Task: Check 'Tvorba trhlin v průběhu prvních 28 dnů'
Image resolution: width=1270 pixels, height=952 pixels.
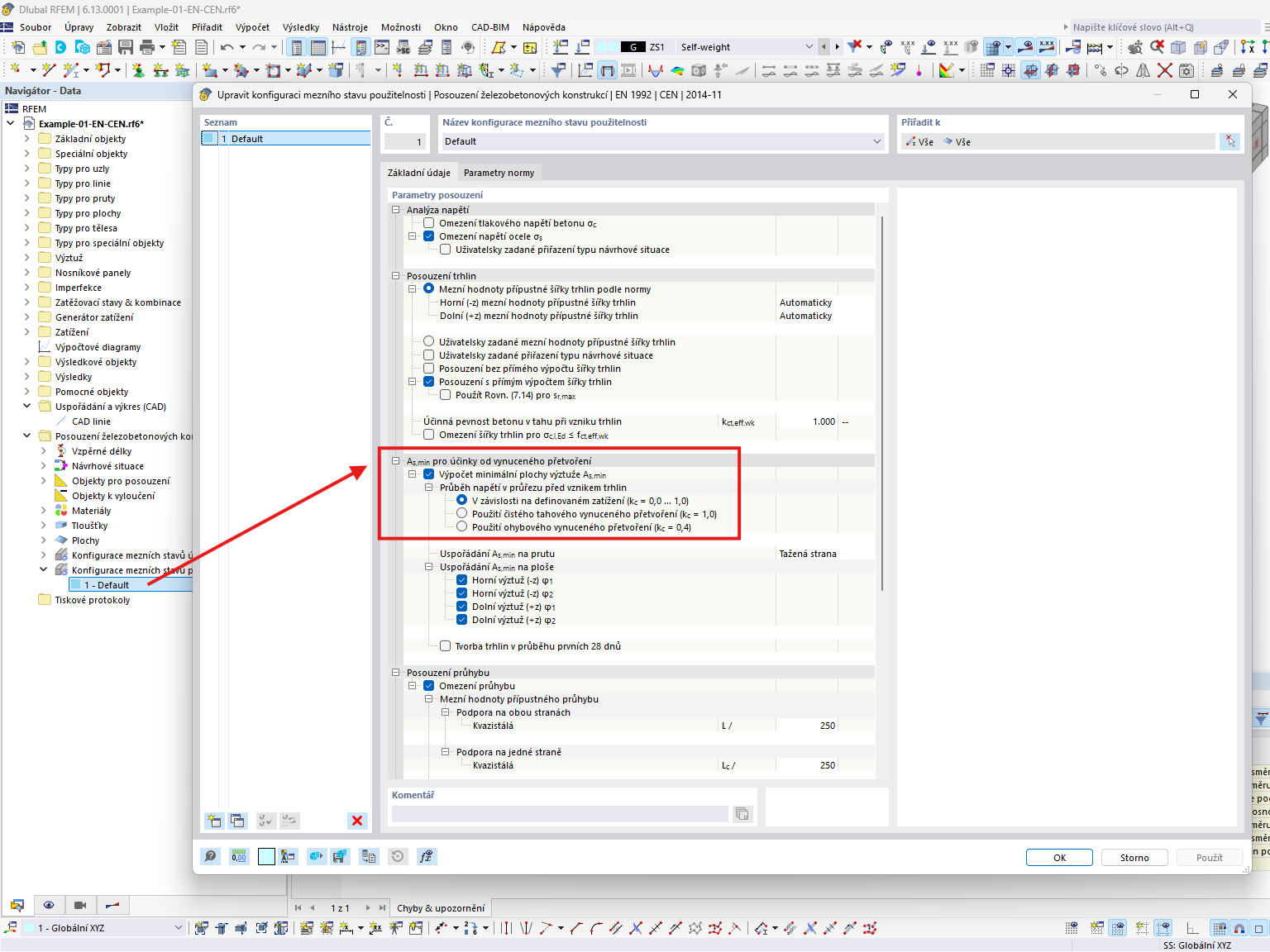Action: pyautogui.click(x=445, y=646)
